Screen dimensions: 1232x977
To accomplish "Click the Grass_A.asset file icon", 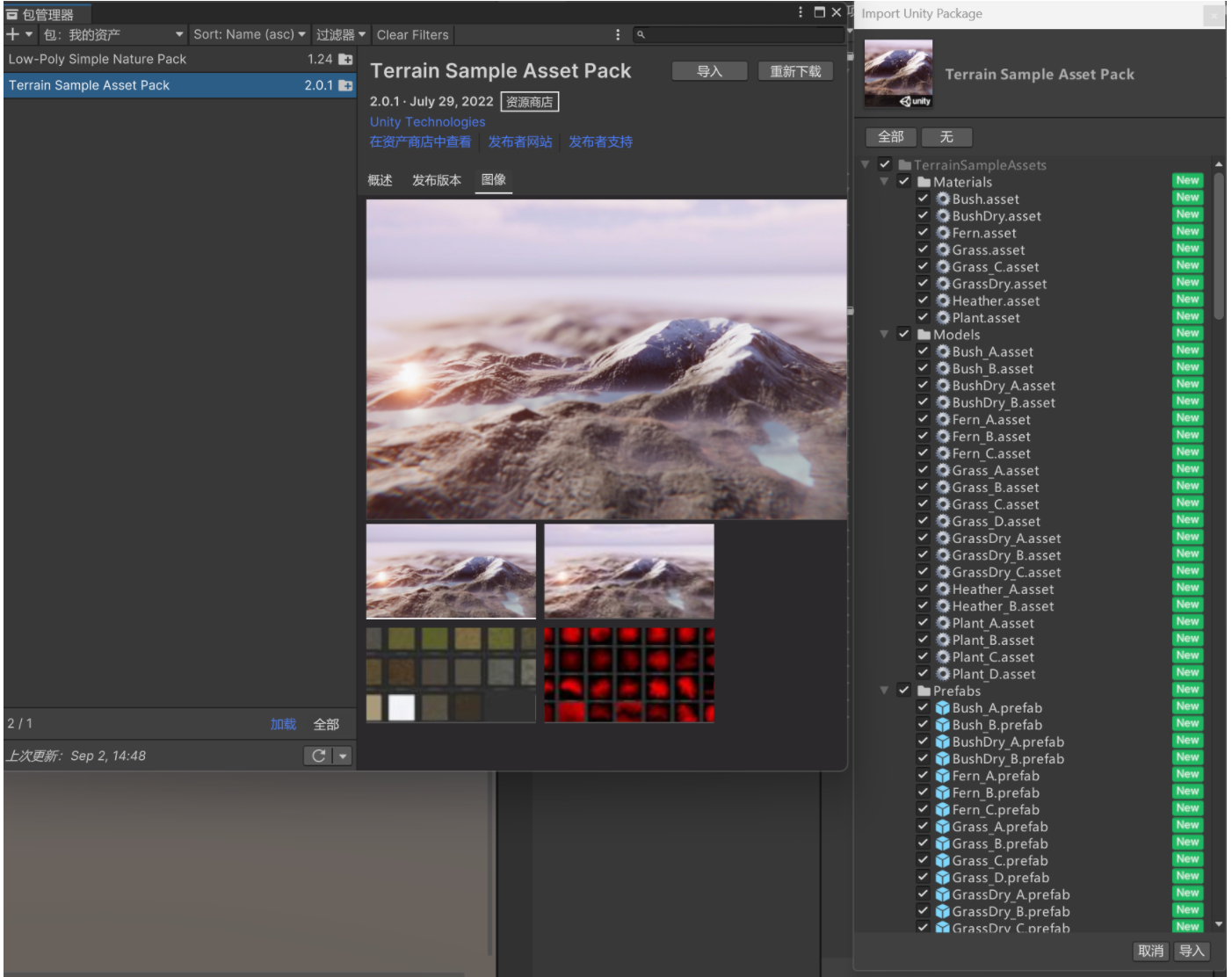I will (943, 471).
